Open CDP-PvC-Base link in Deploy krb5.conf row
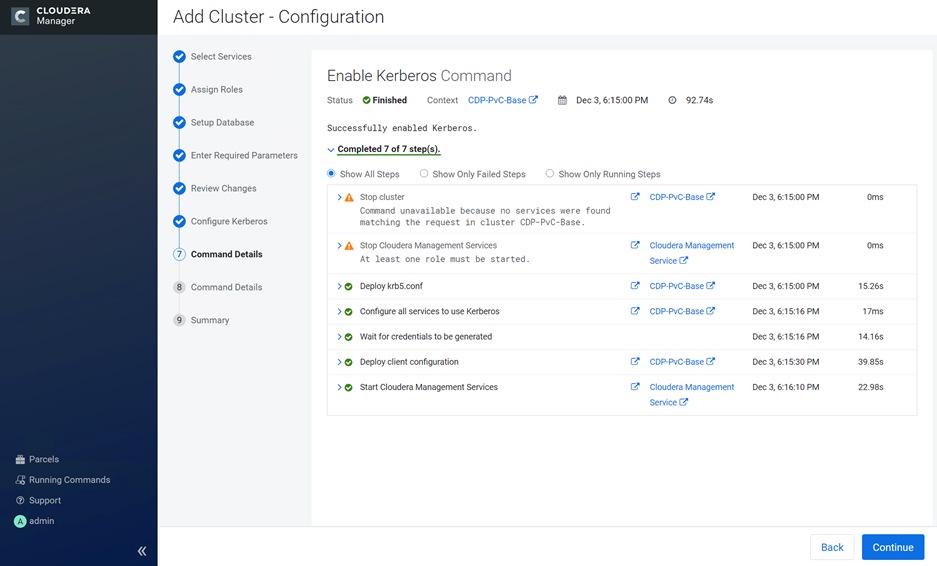The height and width of the screenshot is (566, 937). pos(682,286)
